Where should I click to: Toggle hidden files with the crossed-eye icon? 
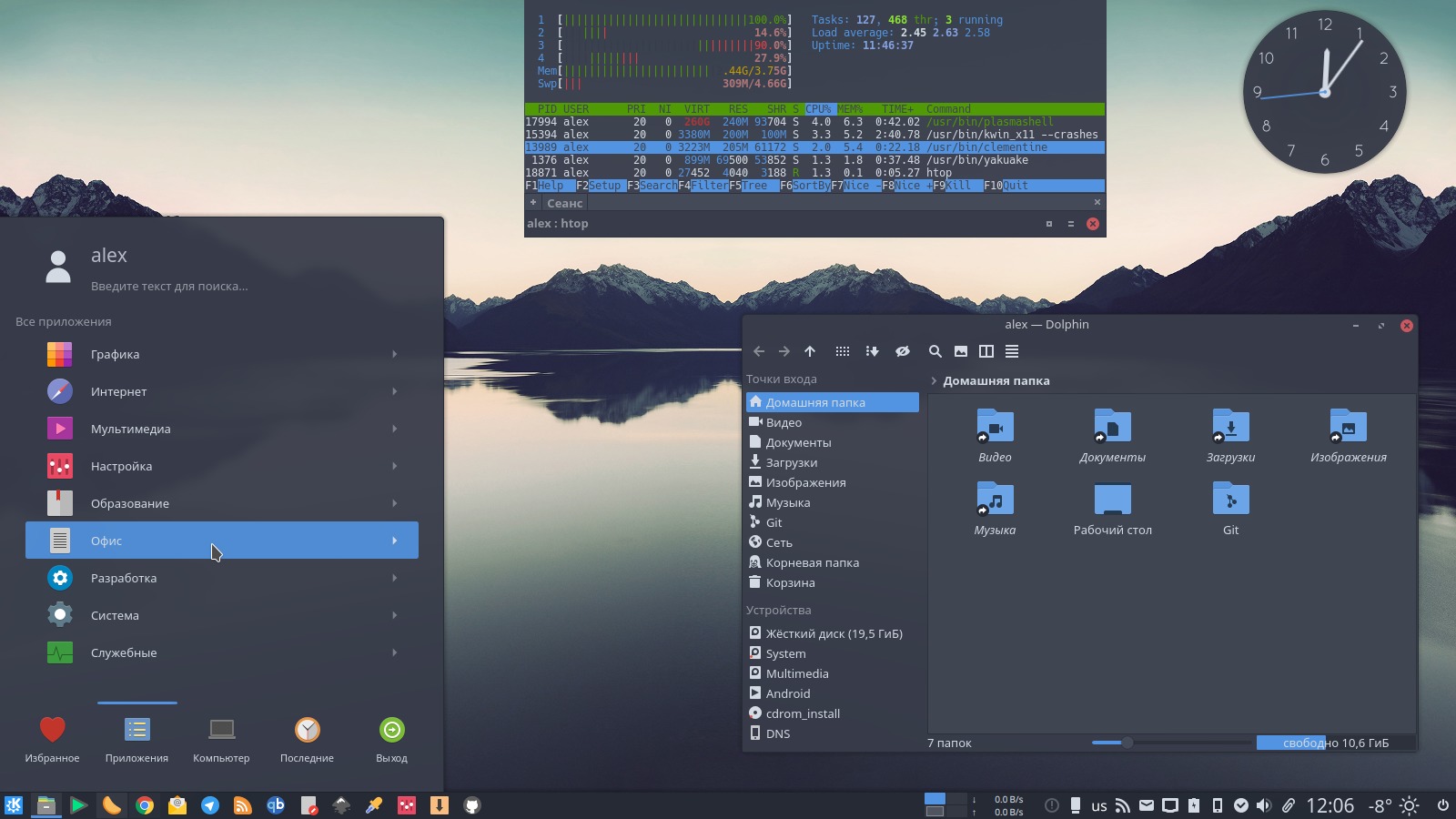904,351
